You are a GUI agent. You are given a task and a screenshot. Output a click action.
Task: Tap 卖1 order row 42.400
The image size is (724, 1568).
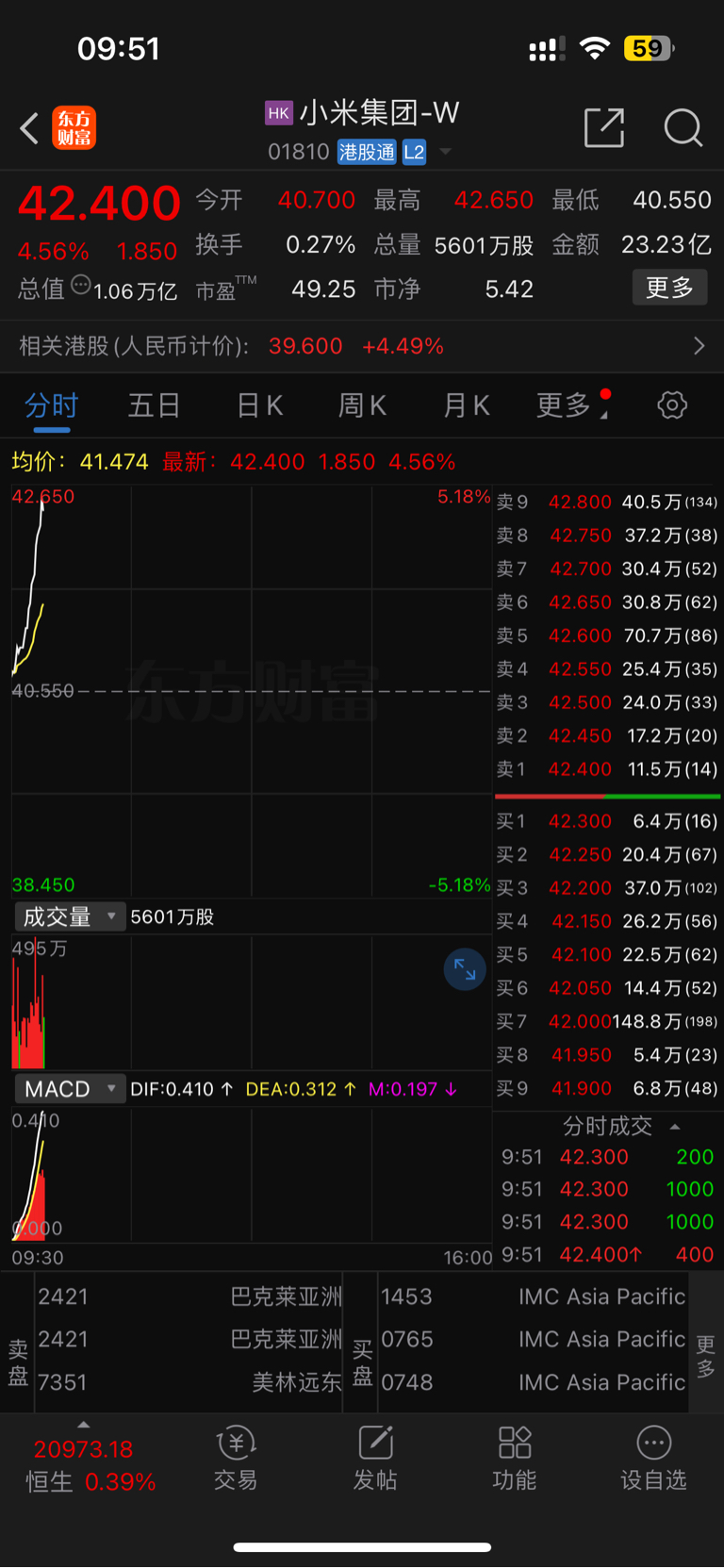tap(607, 769)
